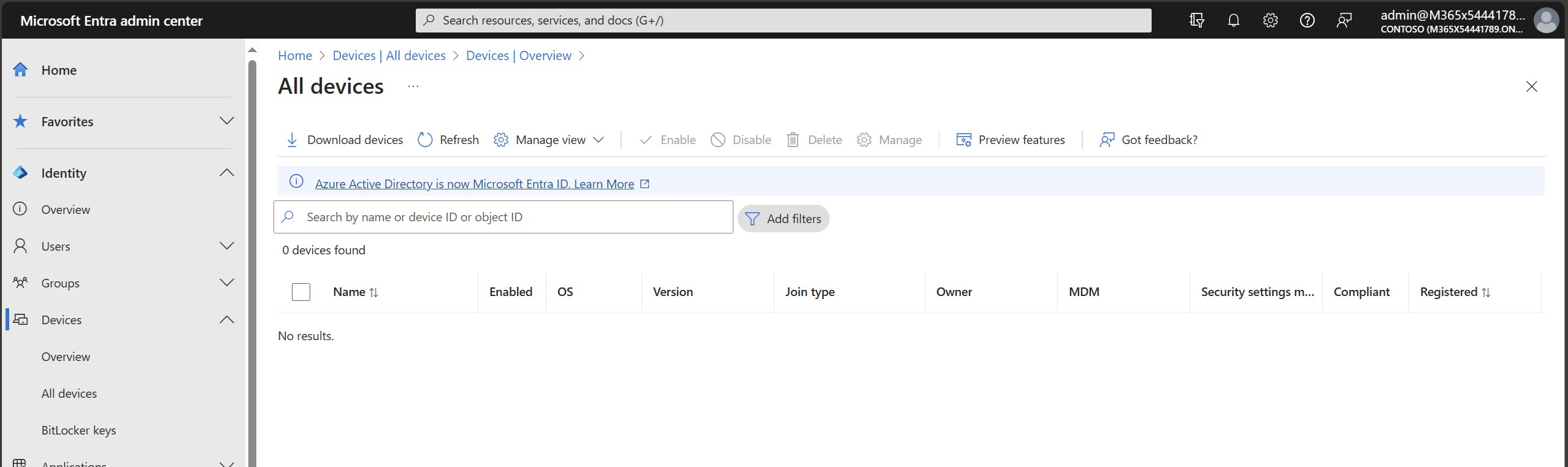Focus the device name or ID search box
Screen dimensions: 1568x467
pos(503,217)
